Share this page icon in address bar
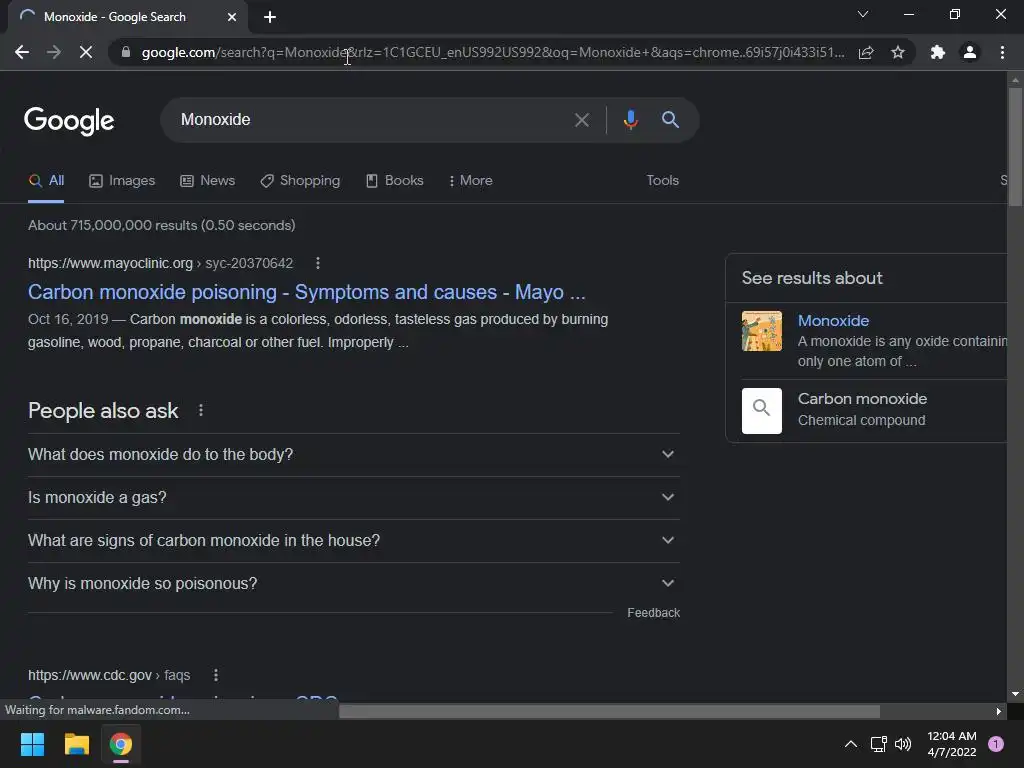Image resolution: width=1024 pixels, height=768 pixels. pos(866,52)
